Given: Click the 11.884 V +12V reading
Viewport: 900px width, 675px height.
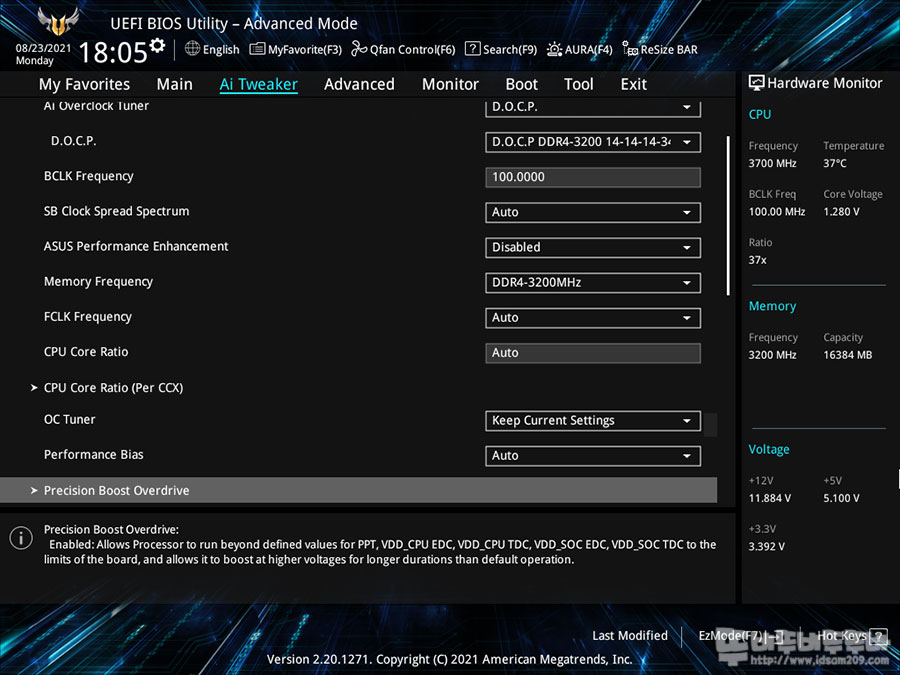Looking at the screenshot, I should pyautogui.click(x=769, y=498).
